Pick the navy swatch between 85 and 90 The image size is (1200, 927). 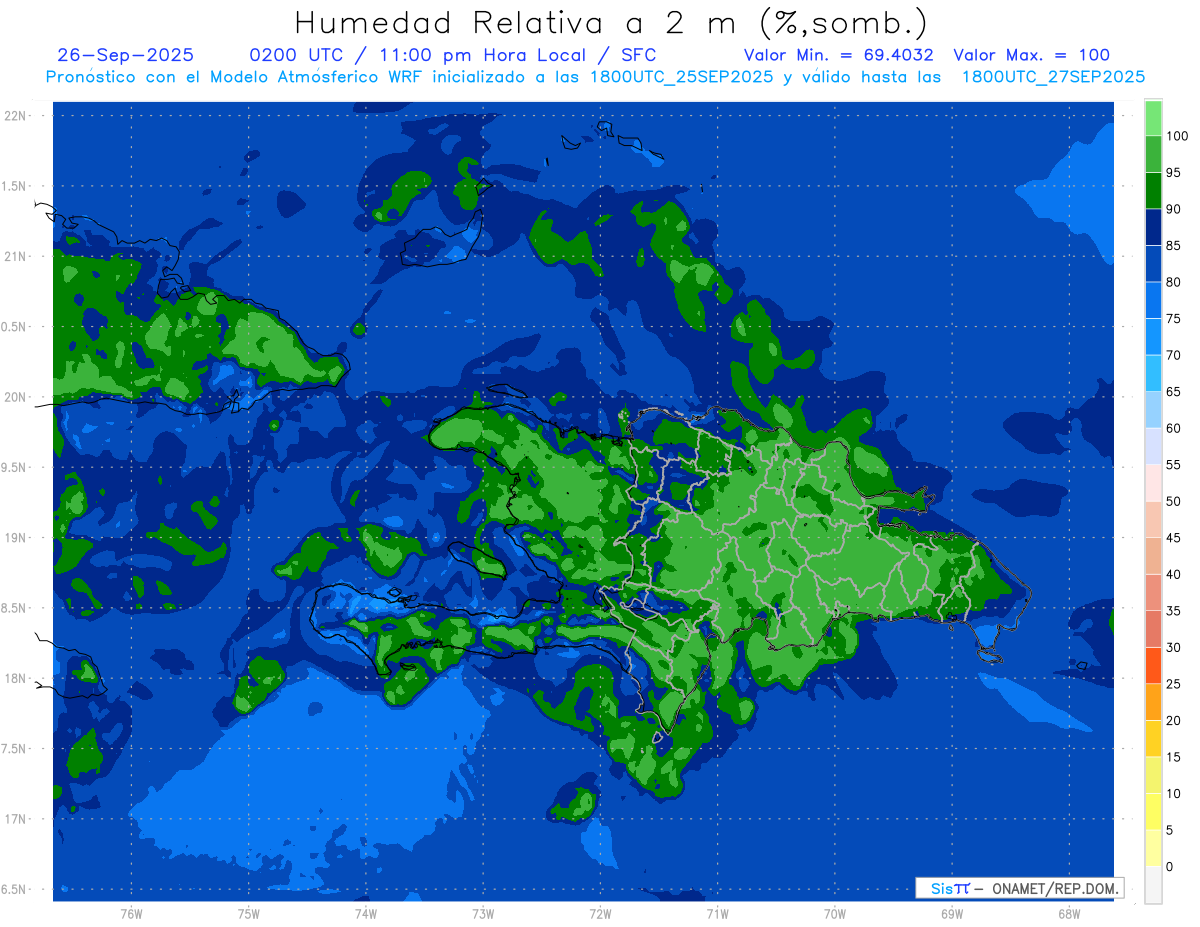1153,228
